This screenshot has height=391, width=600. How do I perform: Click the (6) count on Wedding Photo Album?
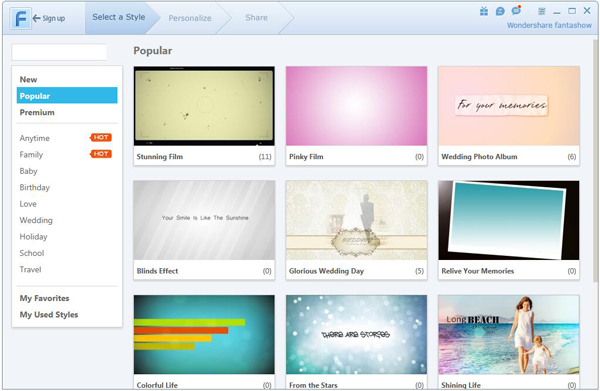(572, 156)
